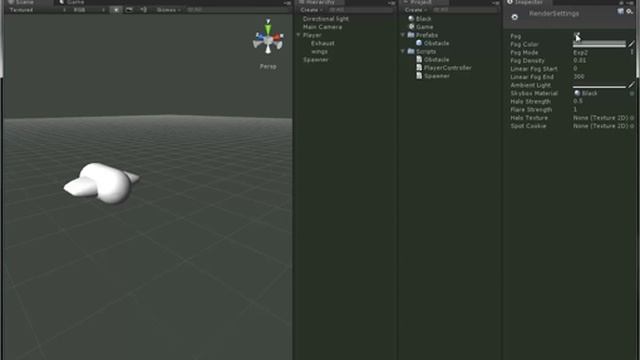Open Project panel options menu icon
The height and width of the screenshot is (360, 640).
496,3
